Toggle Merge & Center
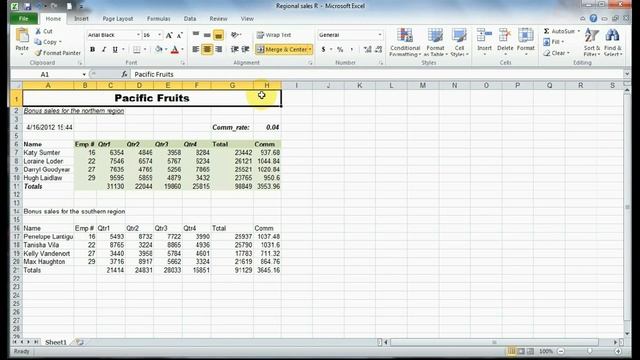This screenshot has height=360, width=640. pos(282,49)
